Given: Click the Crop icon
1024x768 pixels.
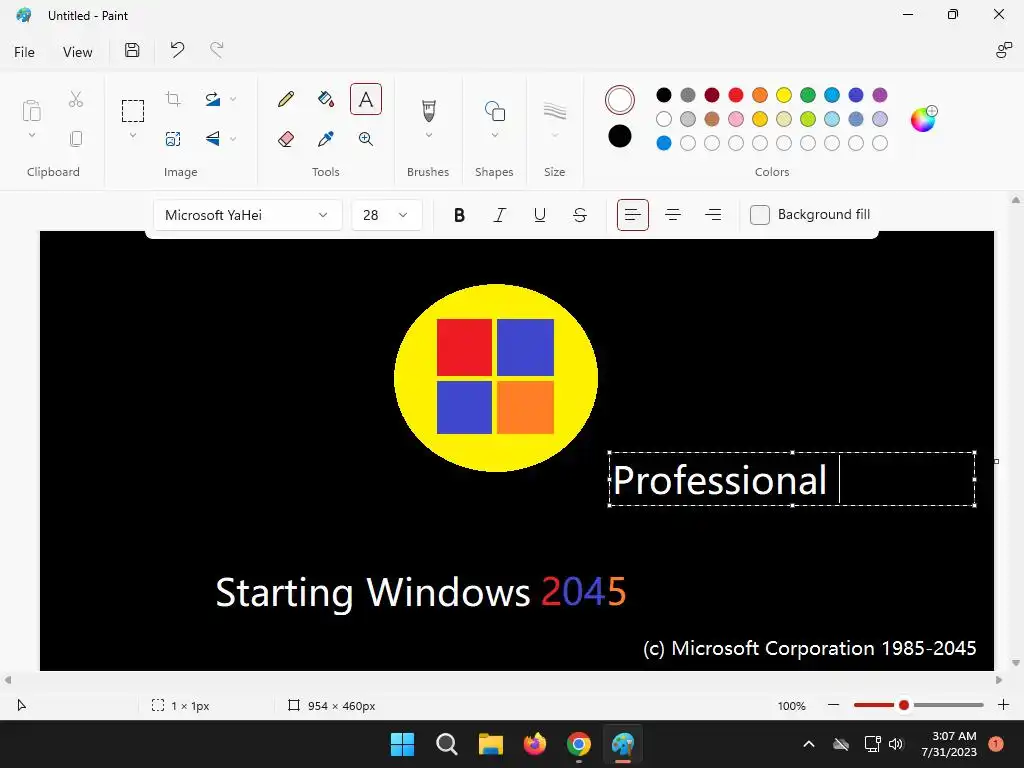Looking at the screenshot, I should coord(173,99).
